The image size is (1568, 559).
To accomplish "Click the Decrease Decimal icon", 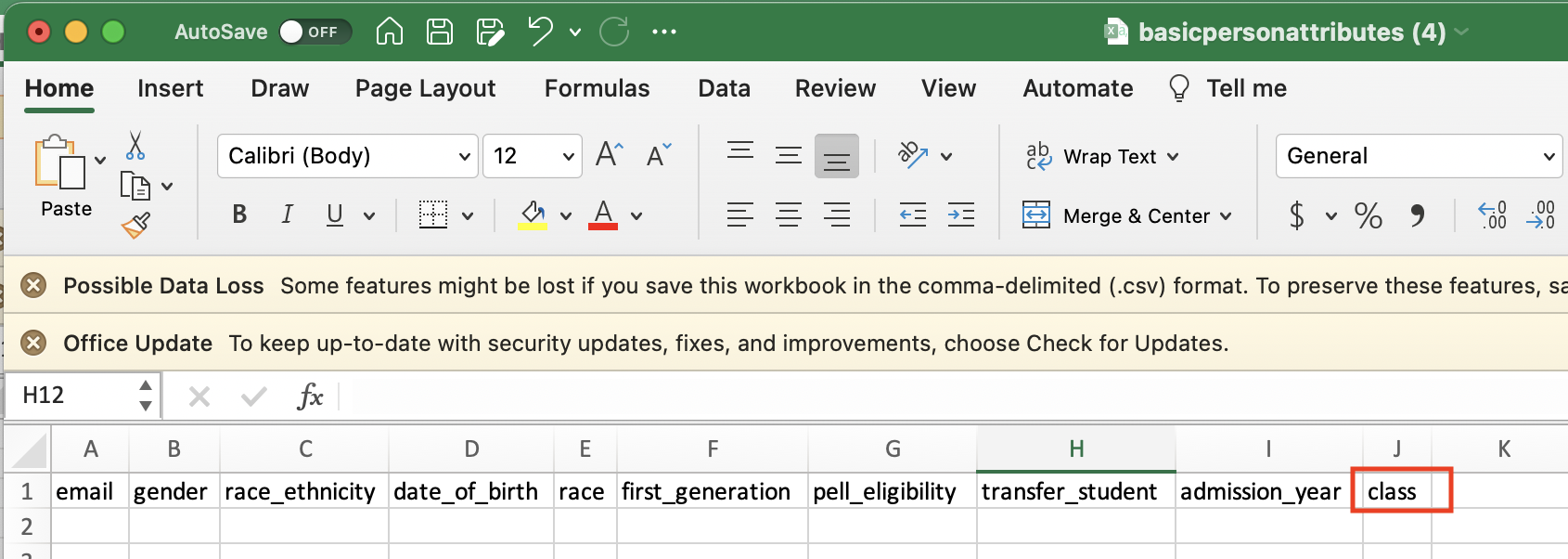I will tap(1540, 215).
